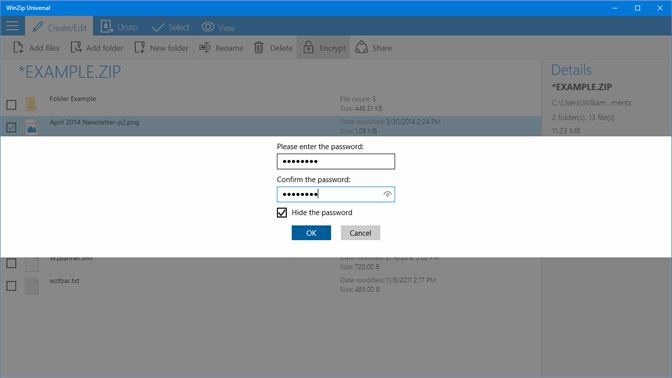The width and height of the screenshot is (672, 378).
Task: Click the Rename toolbar icon
Action: 204,48
